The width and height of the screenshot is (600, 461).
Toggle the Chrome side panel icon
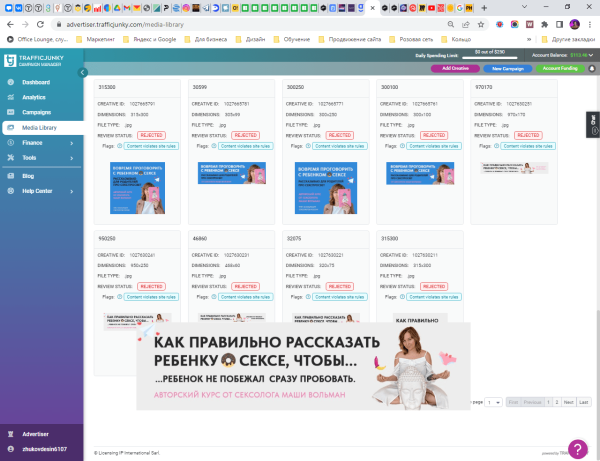[559, 24]
